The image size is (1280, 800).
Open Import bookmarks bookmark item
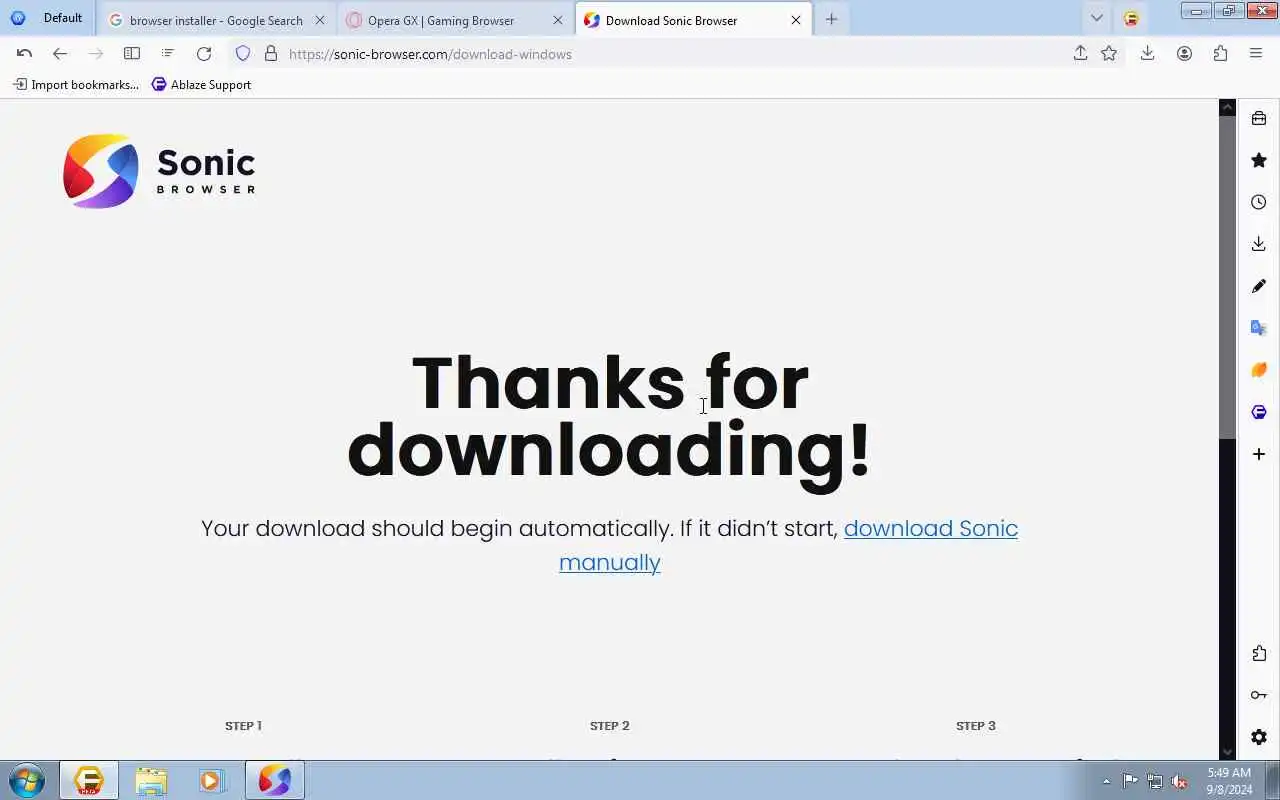(76, 85)
